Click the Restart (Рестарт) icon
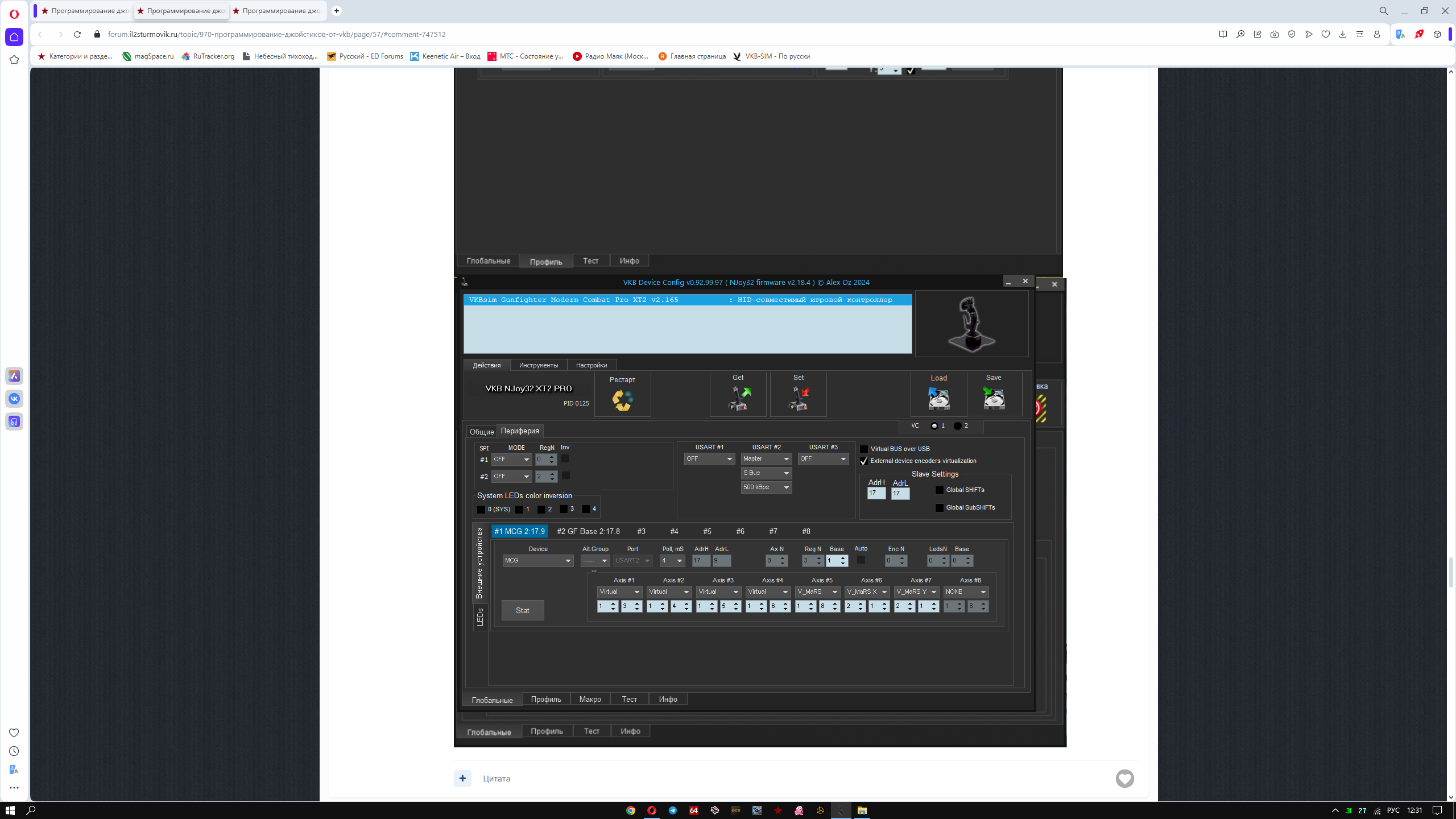This screenshot has height=819, width=1456. (622, 400)
